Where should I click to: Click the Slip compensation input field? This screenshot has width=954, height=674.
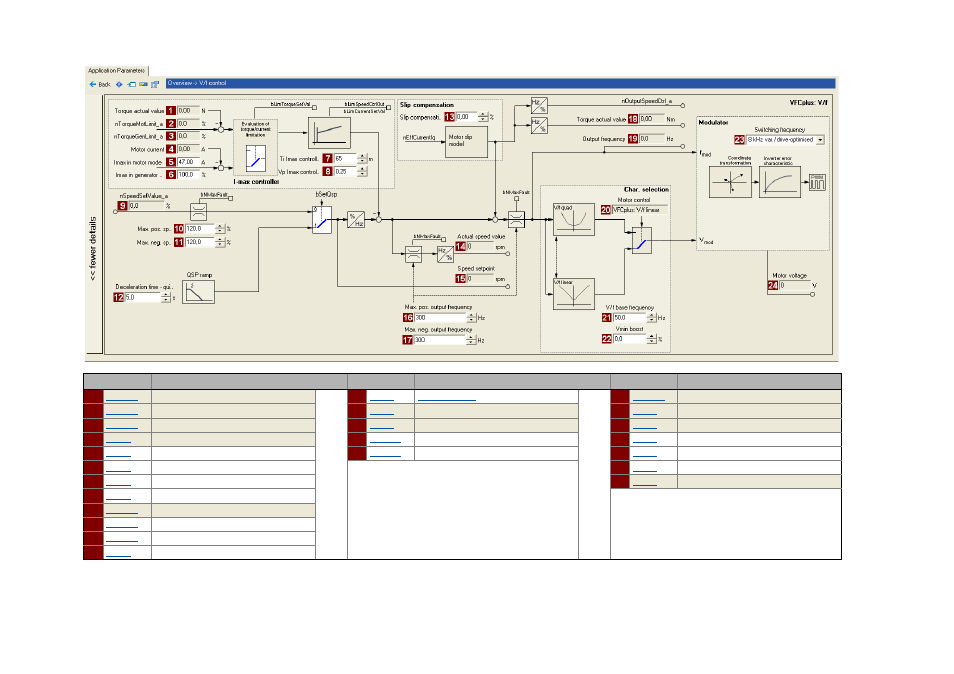click(x=467, y=117)
